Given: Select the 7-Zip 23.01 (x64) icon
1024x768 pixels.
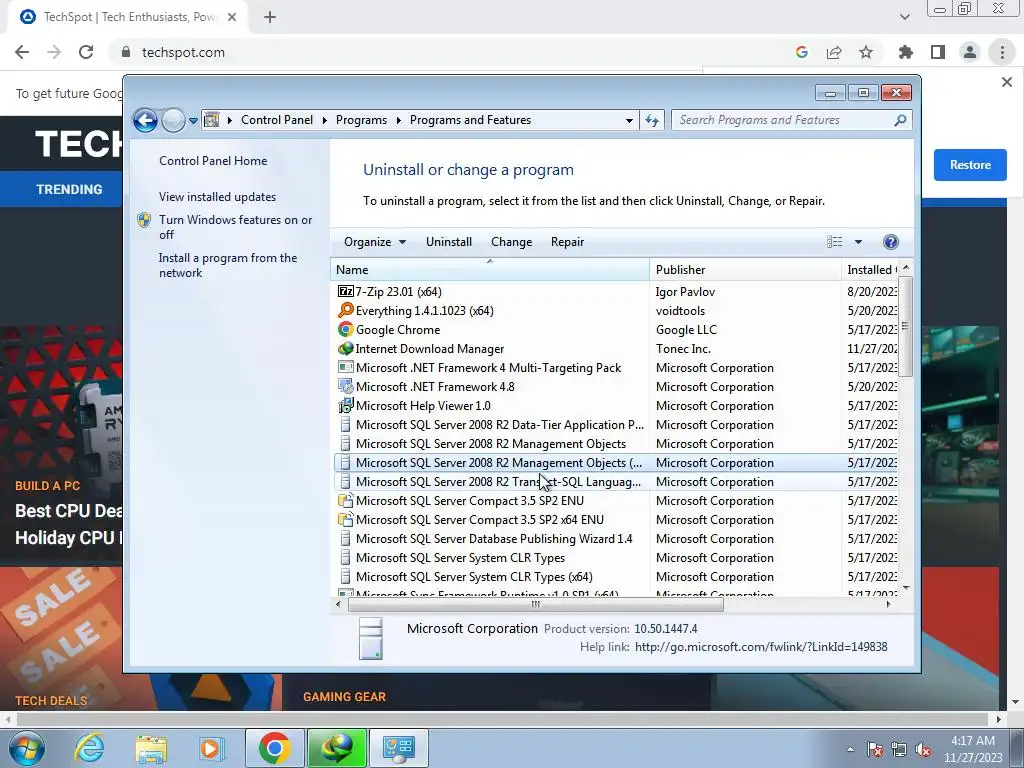Looking at the screenshot, I should tap(345, 291).
